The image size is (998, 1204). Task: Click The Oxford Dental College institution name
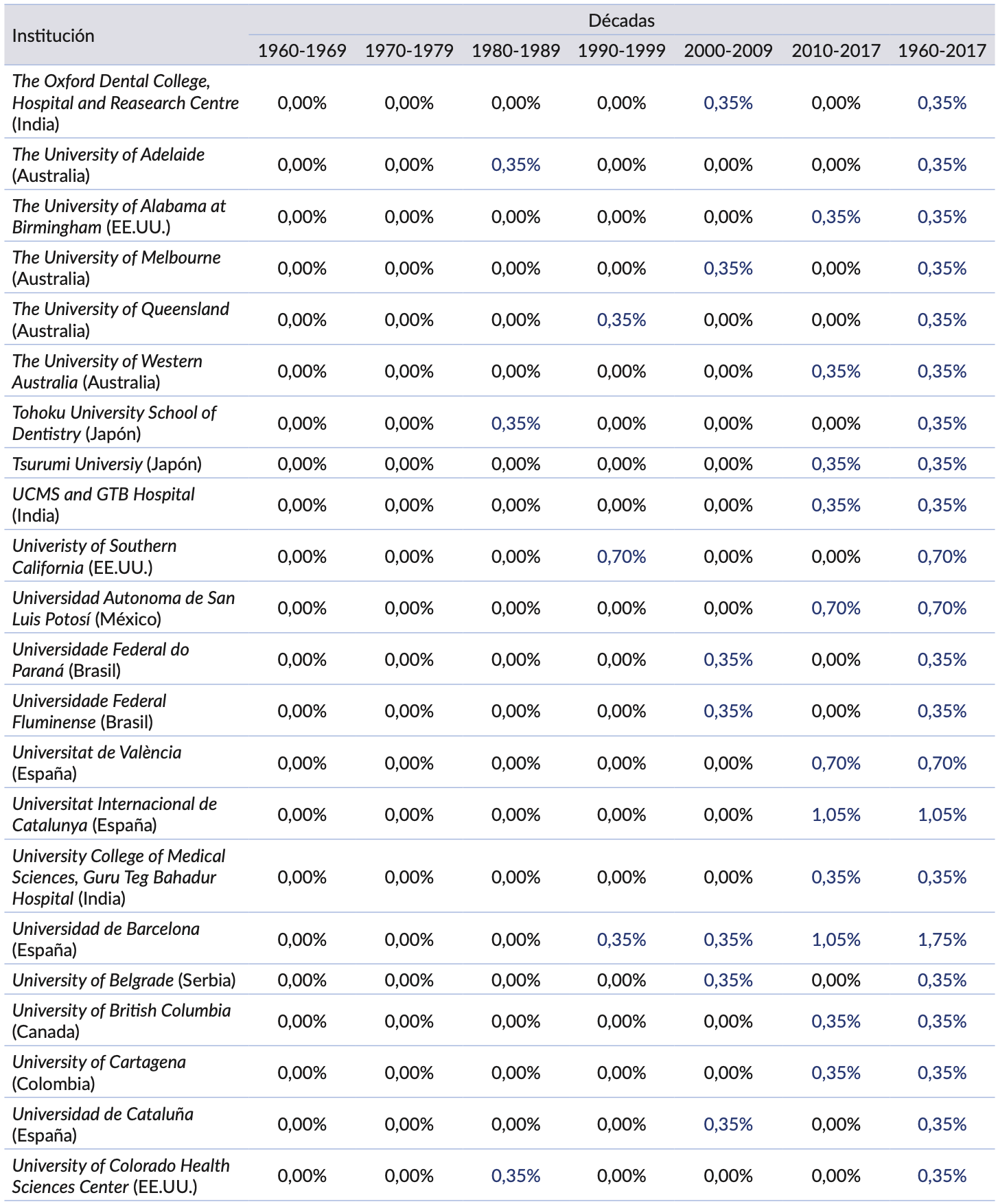pyautogui.click(x=126, y=102)
